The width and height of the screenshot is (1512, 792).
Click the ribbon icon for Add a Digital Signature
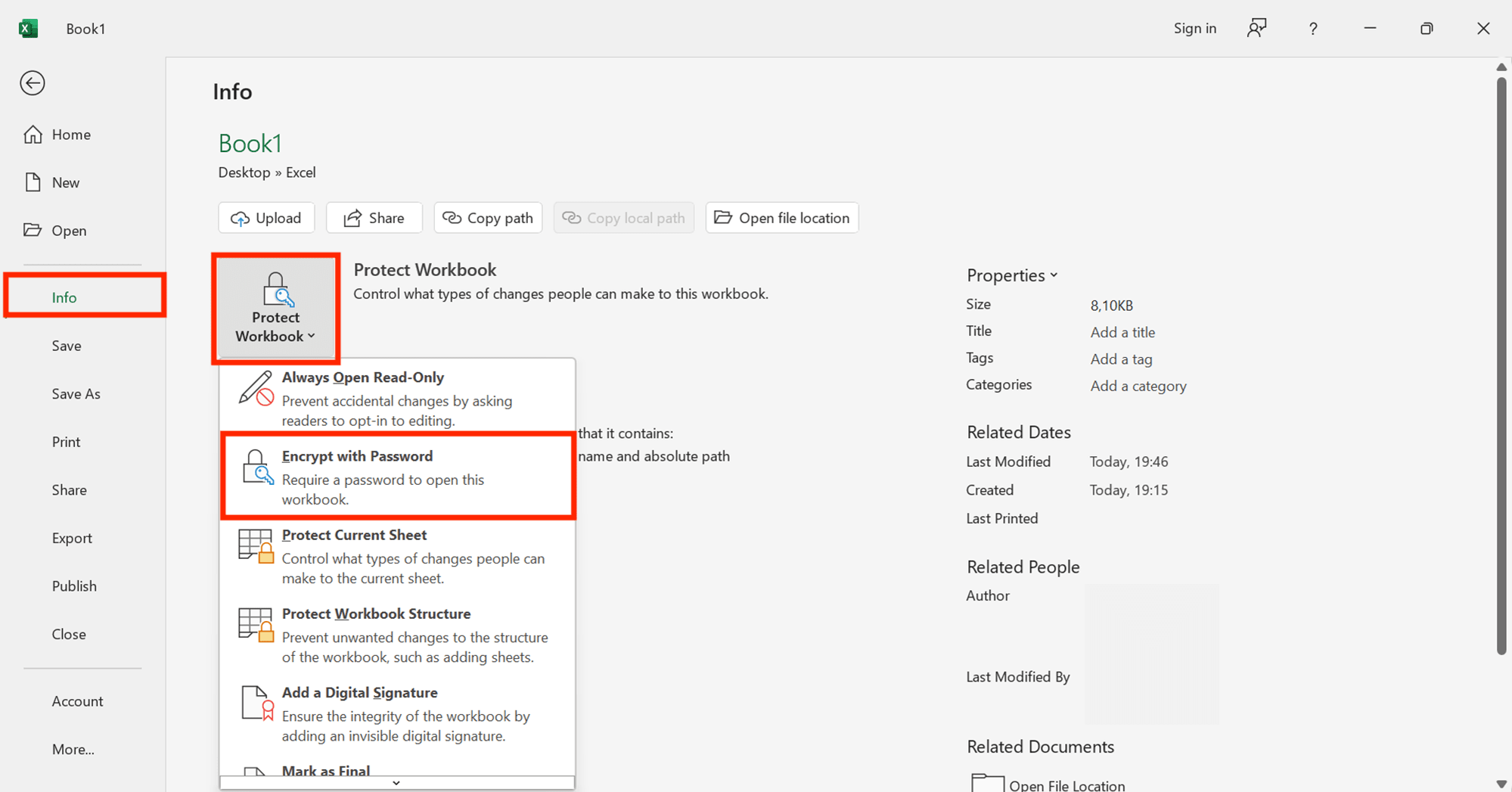coord(257,703)
